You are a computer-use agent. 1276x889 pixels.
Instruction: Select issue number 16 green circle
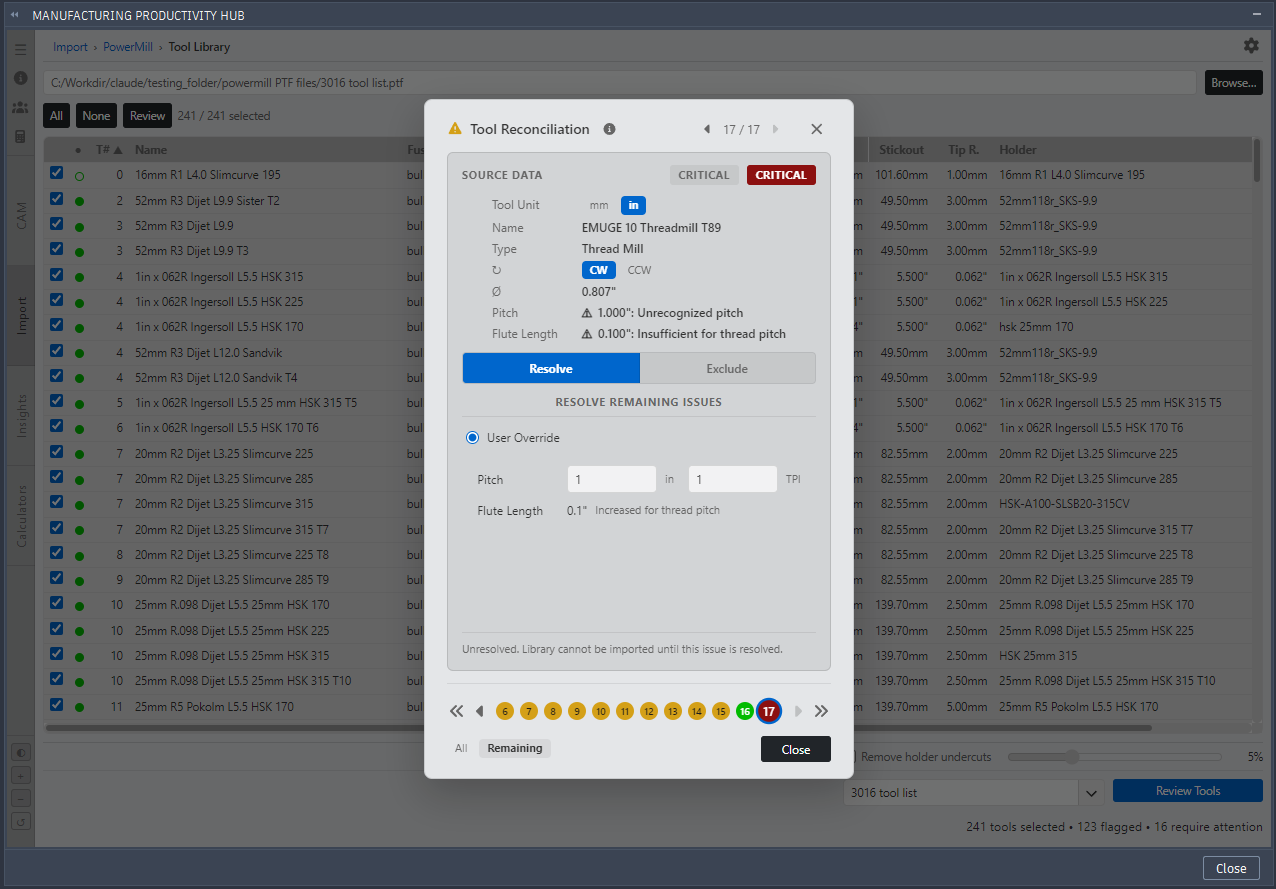coord(744,711)
